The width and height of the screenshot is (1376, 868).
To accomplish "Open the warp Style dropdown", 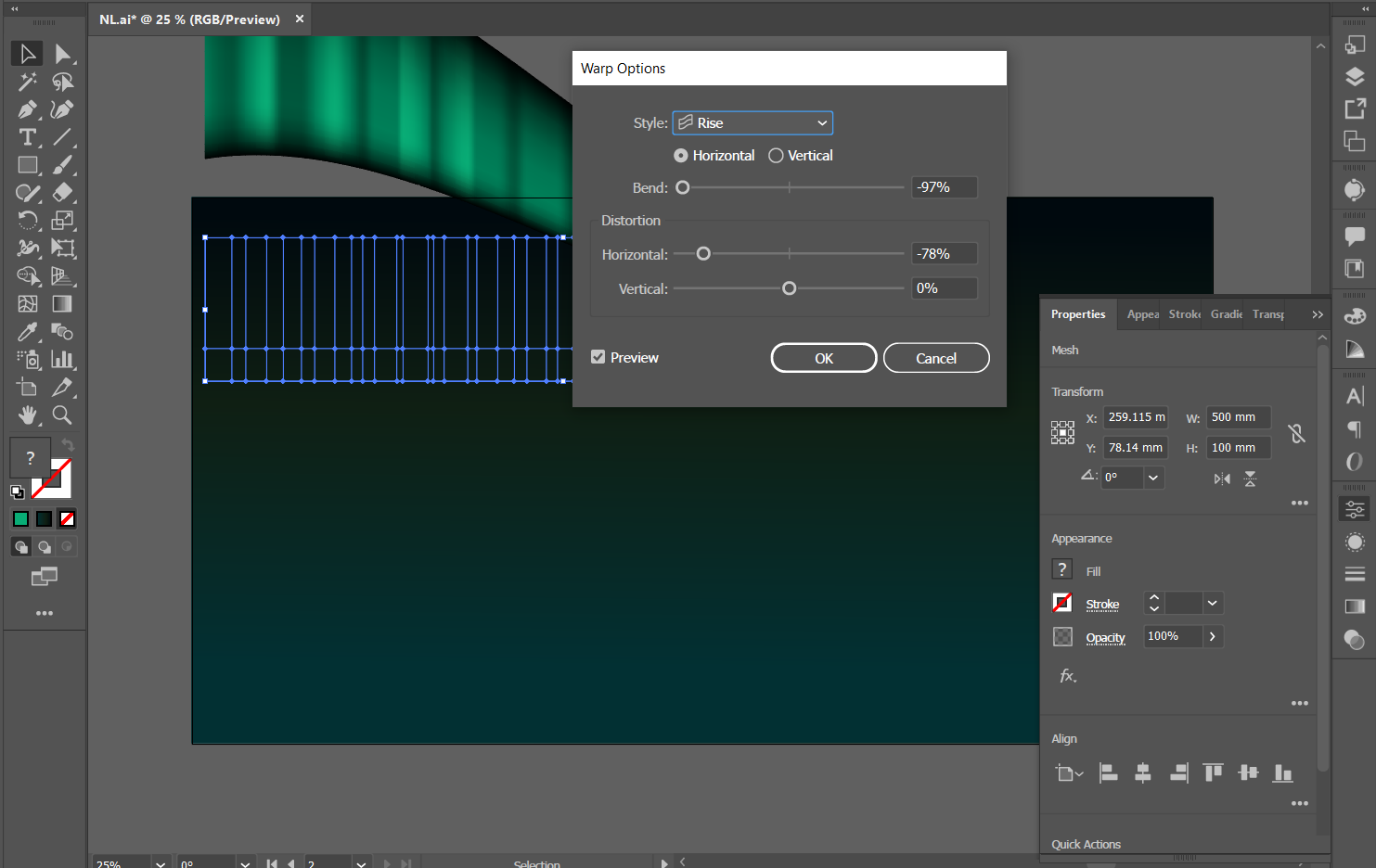I will click(x=752, y=122).
